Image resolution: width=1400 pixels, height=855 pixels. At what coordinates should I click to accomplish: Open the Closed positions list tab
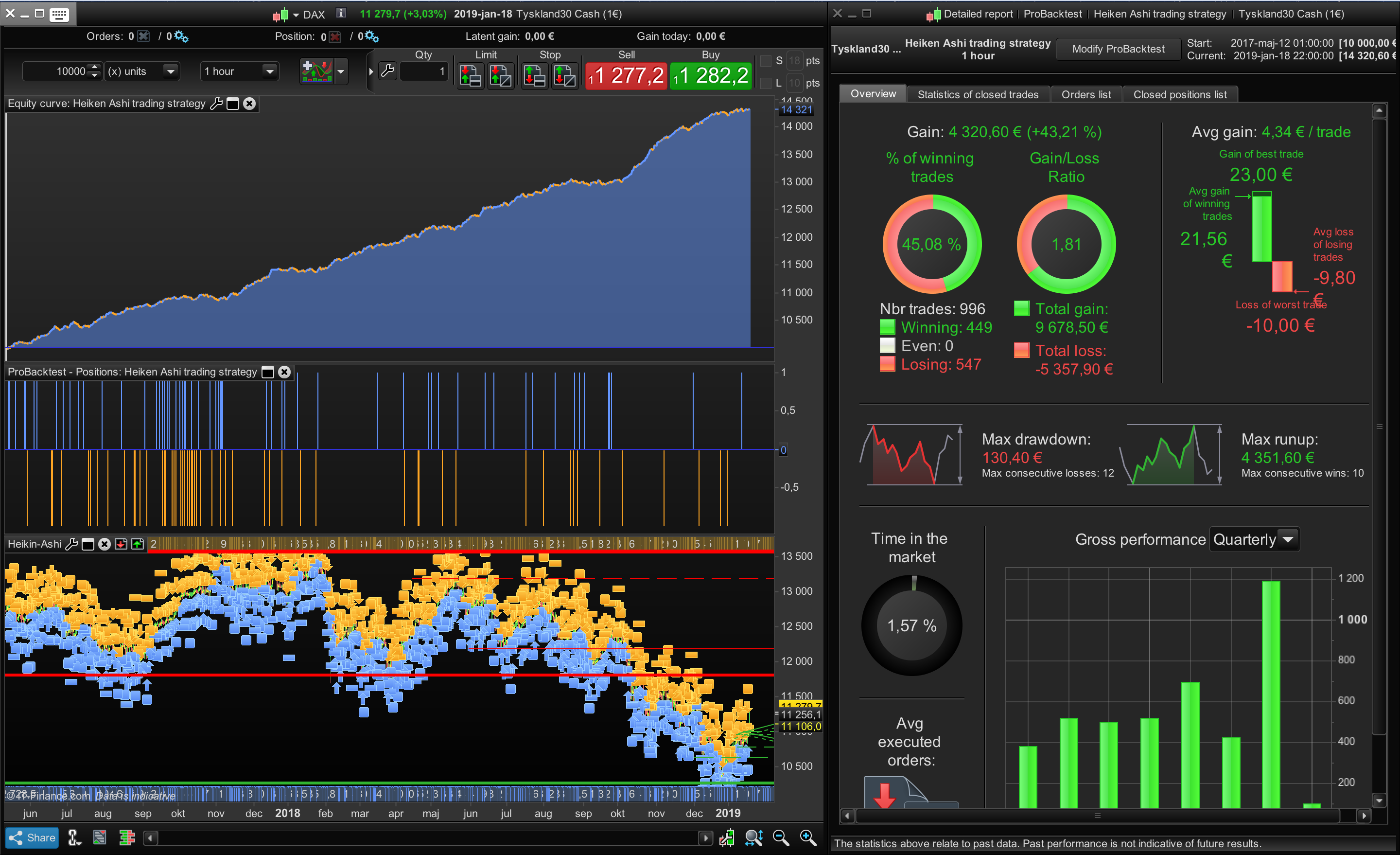tap(1179, 94)
